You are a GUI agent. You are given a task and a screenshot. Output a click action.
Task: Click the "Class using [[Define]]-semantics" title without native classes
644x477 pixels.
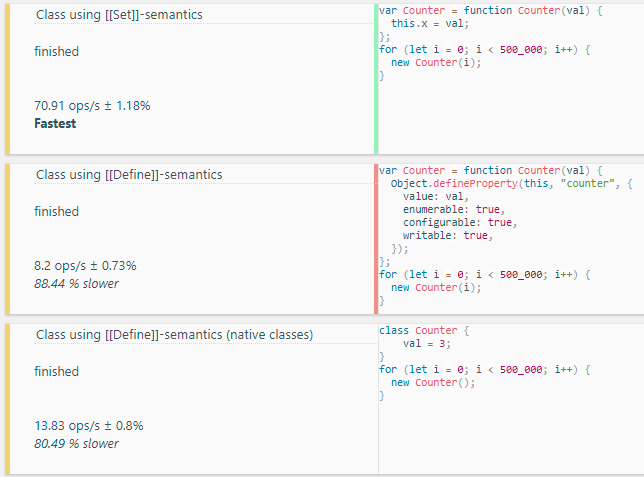pyautogui.click(x=129, y=175)
